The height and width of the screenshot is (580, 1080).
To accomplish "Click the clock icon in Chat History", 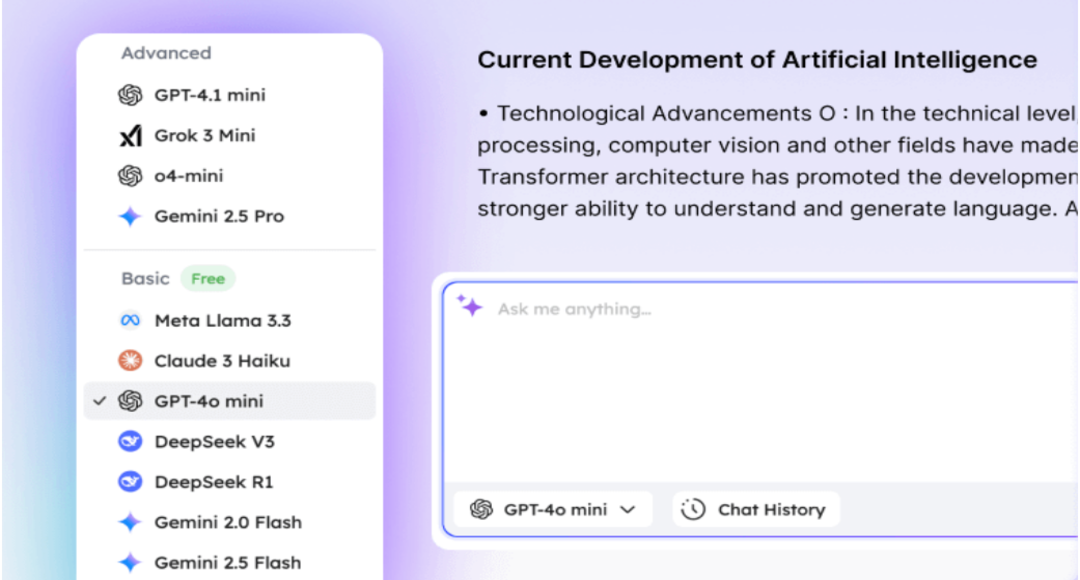I will [693, 509].
